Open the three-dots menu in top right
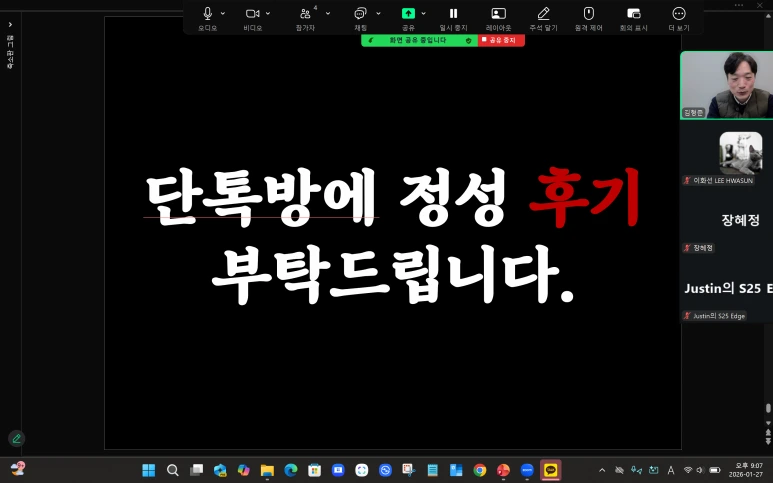Viewport: 773px width, 483px height. [x=738, y=5]
